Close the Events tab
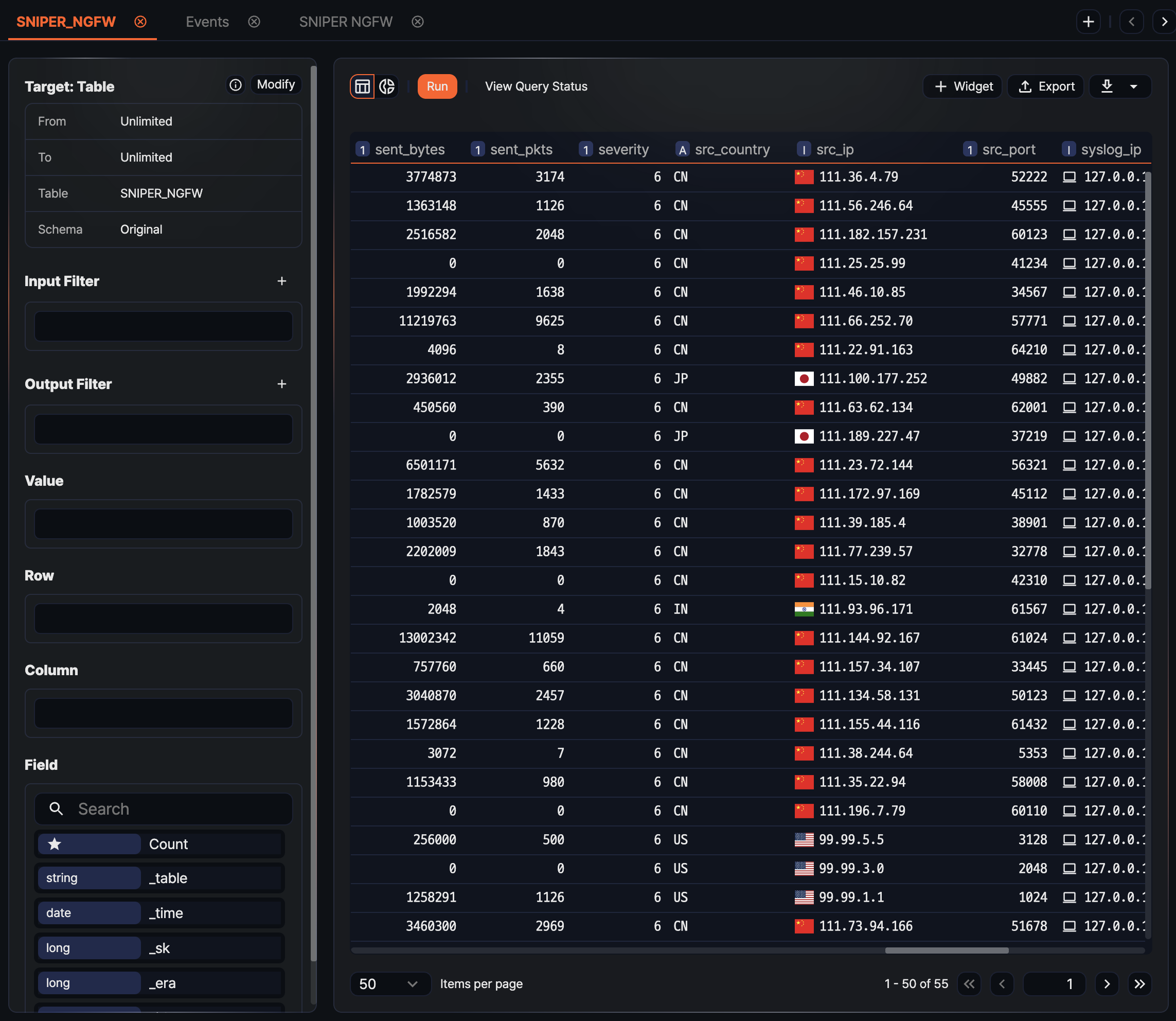The image size is (1176, 1021). point(254,22)
